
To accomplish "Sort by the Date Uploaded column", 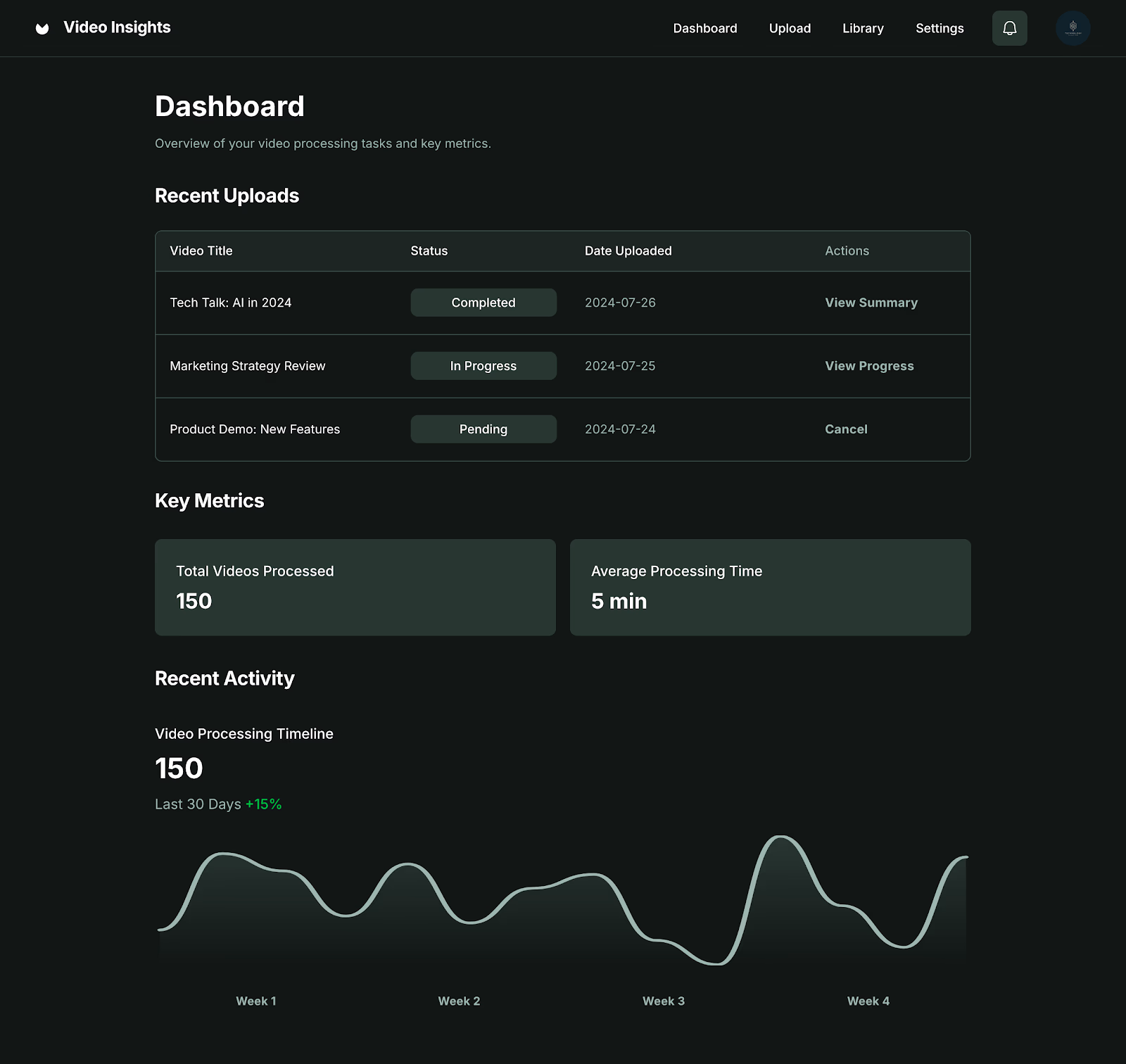I will click(x=627, y=251).
